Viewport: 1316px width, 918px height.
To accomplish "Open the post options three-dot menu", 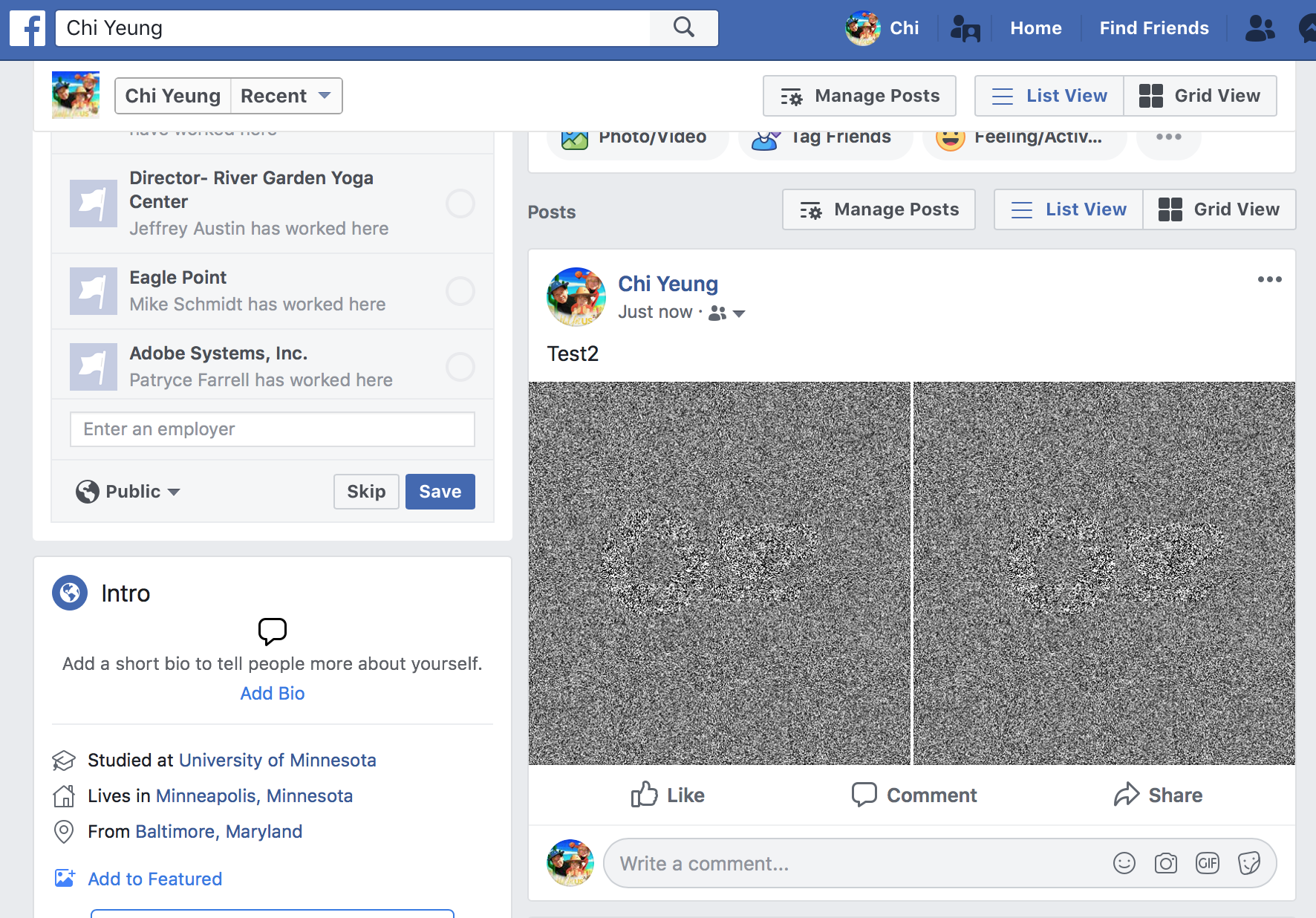I will point(1269,279).
